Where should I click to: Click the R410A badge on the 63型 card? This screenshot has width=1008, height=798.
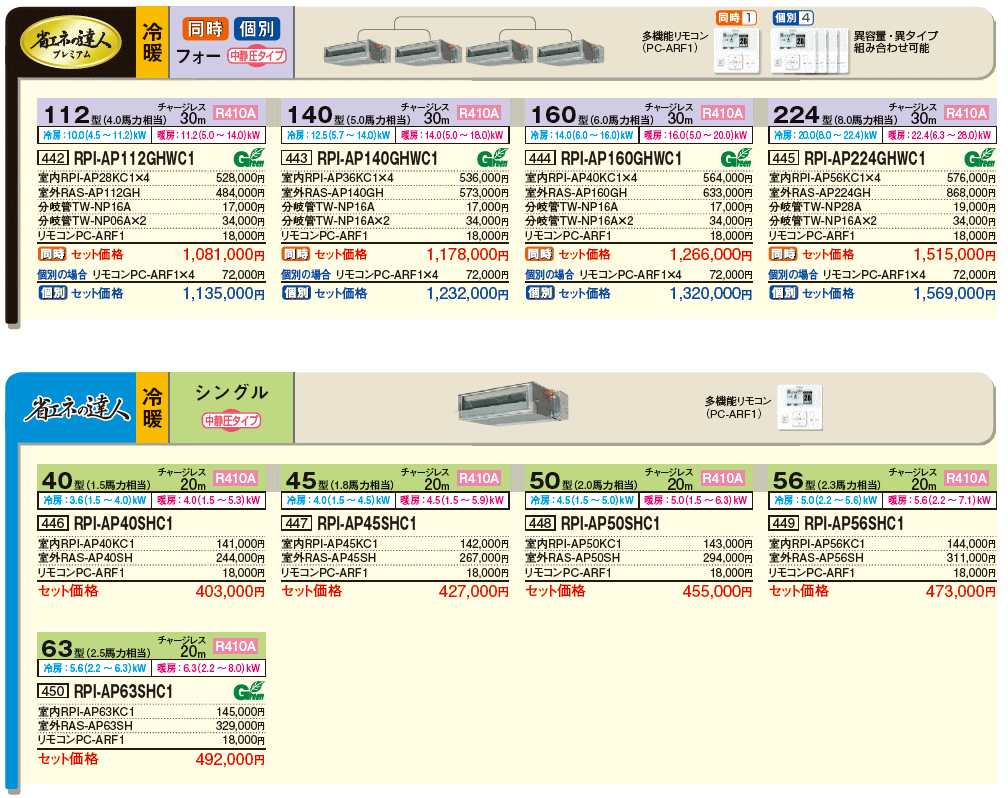(x=235, y=646)
